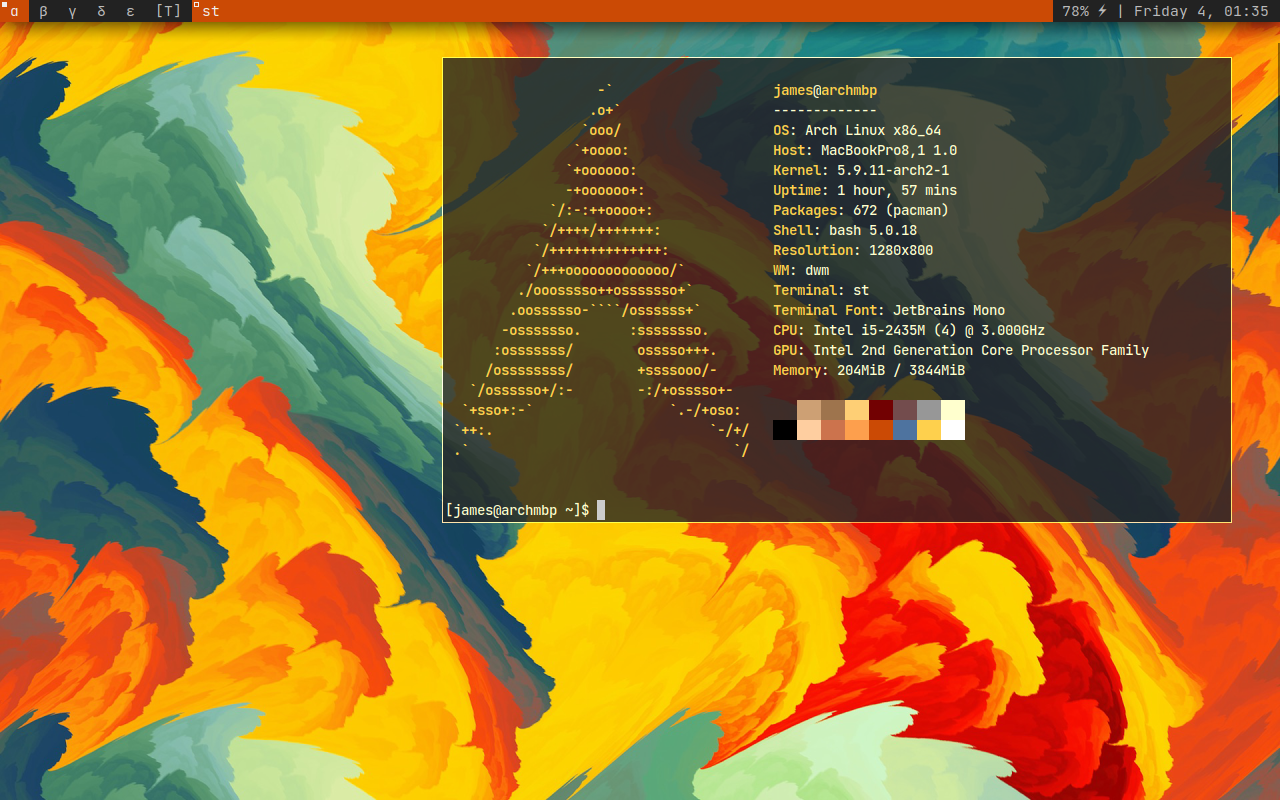Click the Terminal Font: JetBrains Mono line

(x=889, y=310)
